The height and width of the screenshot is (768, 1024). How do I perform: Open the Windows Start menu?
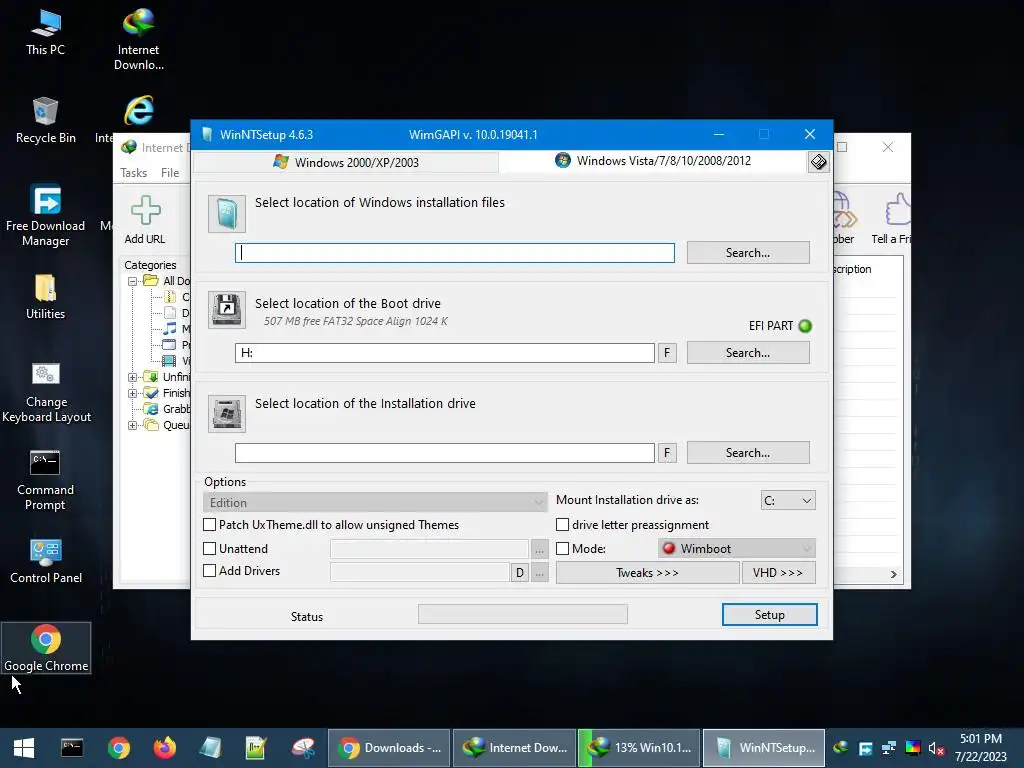tap(24, 748)
